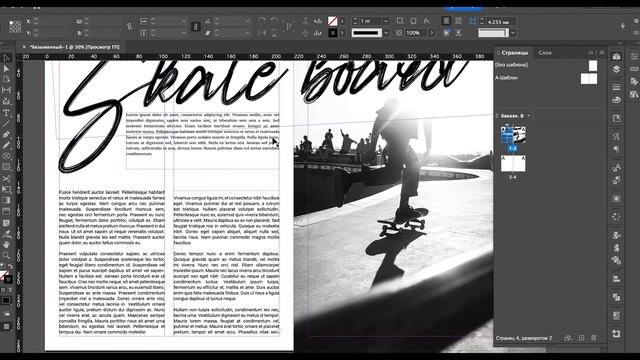Open the Align panel icon in the dock
Screen dimensions: 640x360
click(x=616, y=279)
